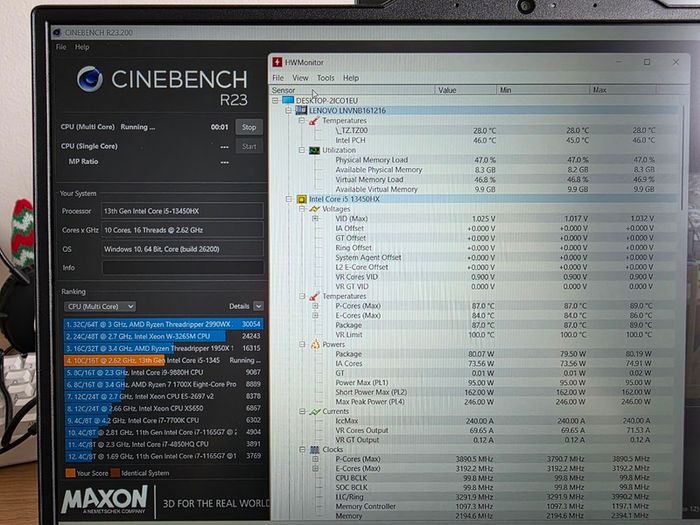Open the ranking Details dropdown arrow
Image resolution: width=700 pixels, height=525 pixels.
point(258,306)
